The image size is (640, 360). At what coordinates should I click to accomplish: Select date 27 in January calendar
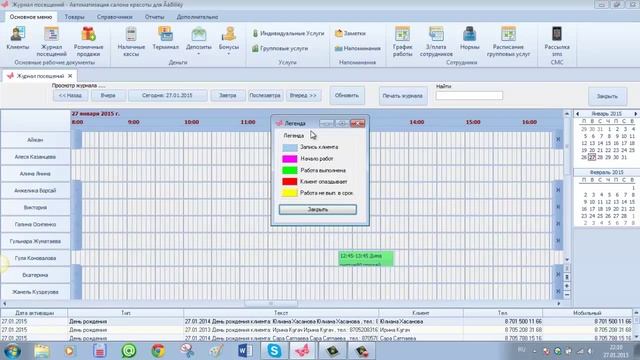pos(592,157)
